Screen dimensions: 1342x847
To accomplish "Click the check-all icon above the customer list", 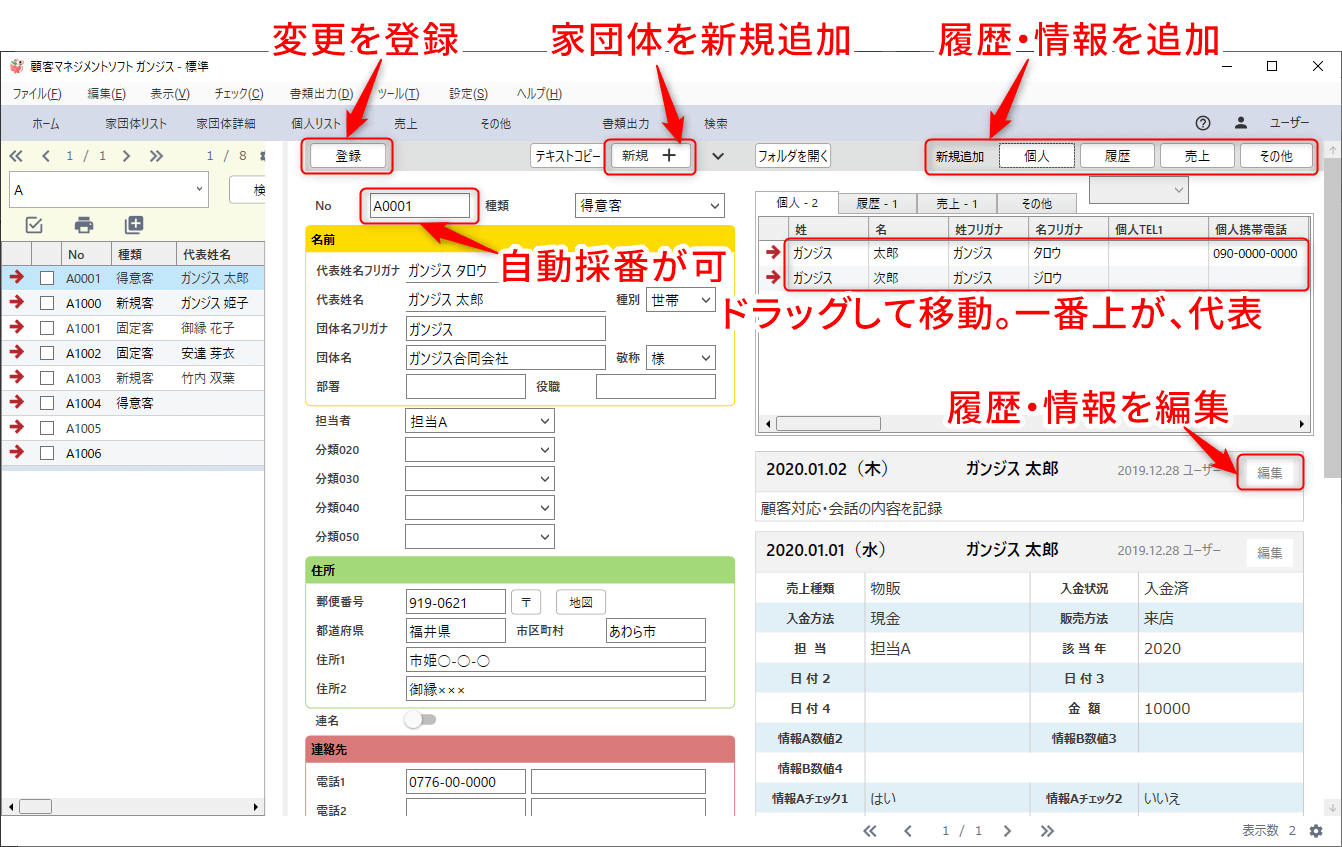I will point(34,225).
